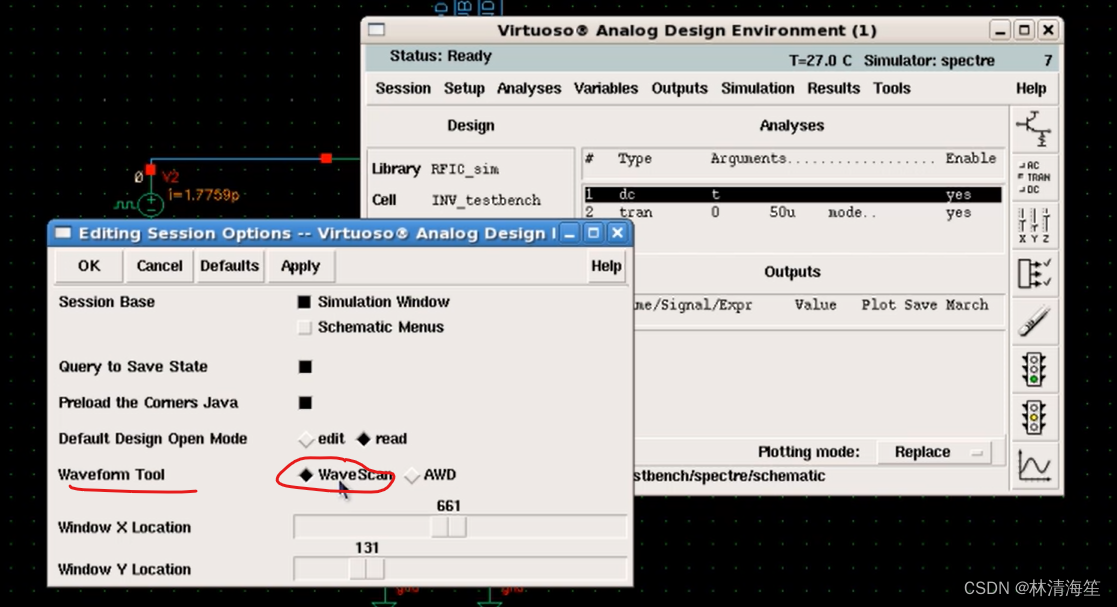The height and width of the screenshot is (607, 1117).
Task: Open the Session menu
Action: 403,88
